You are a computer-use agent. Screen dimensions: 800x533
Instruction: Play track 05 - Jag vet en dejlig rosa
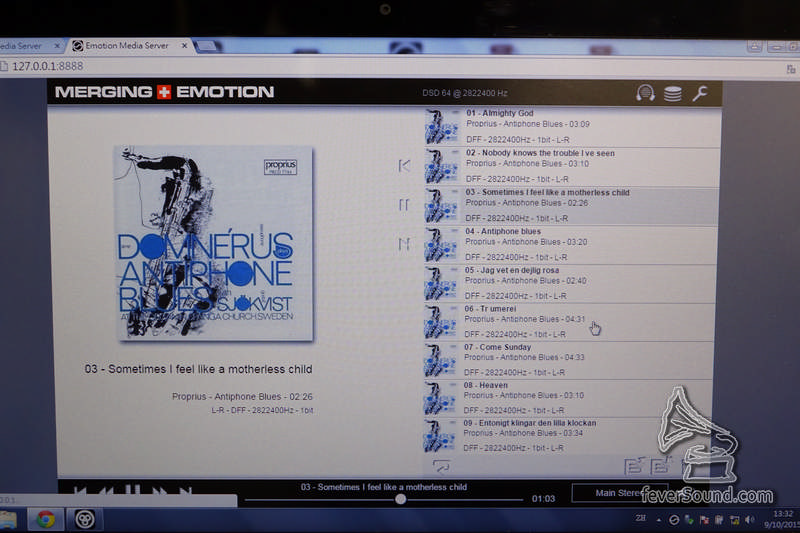pyautogui.click(x=570, y=284)
